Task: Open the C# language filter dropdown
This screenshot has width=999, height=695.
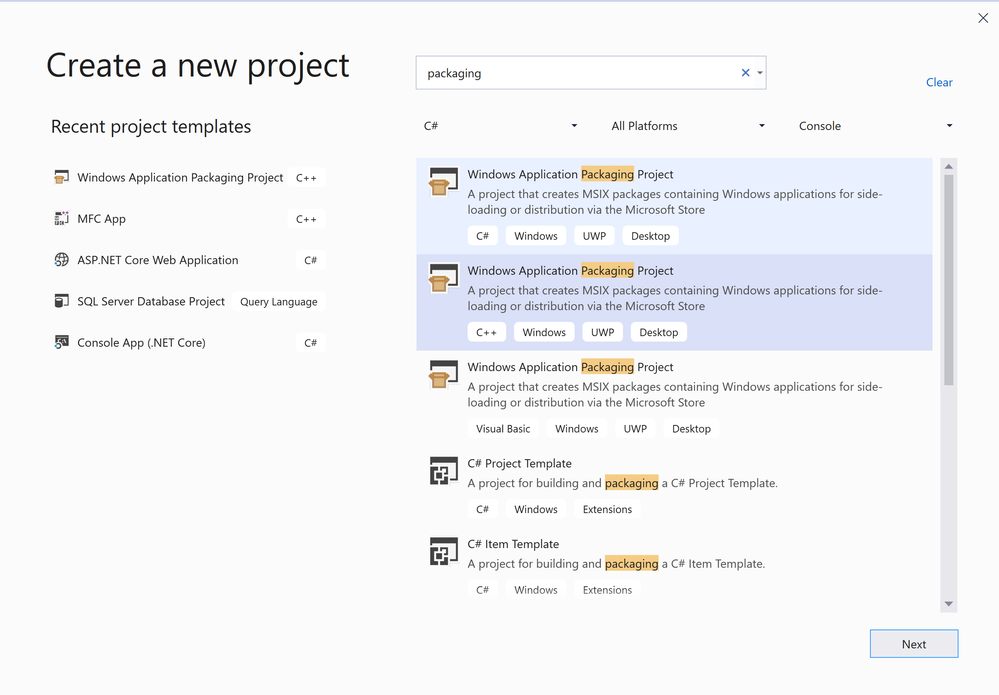Action: point(501,126)
